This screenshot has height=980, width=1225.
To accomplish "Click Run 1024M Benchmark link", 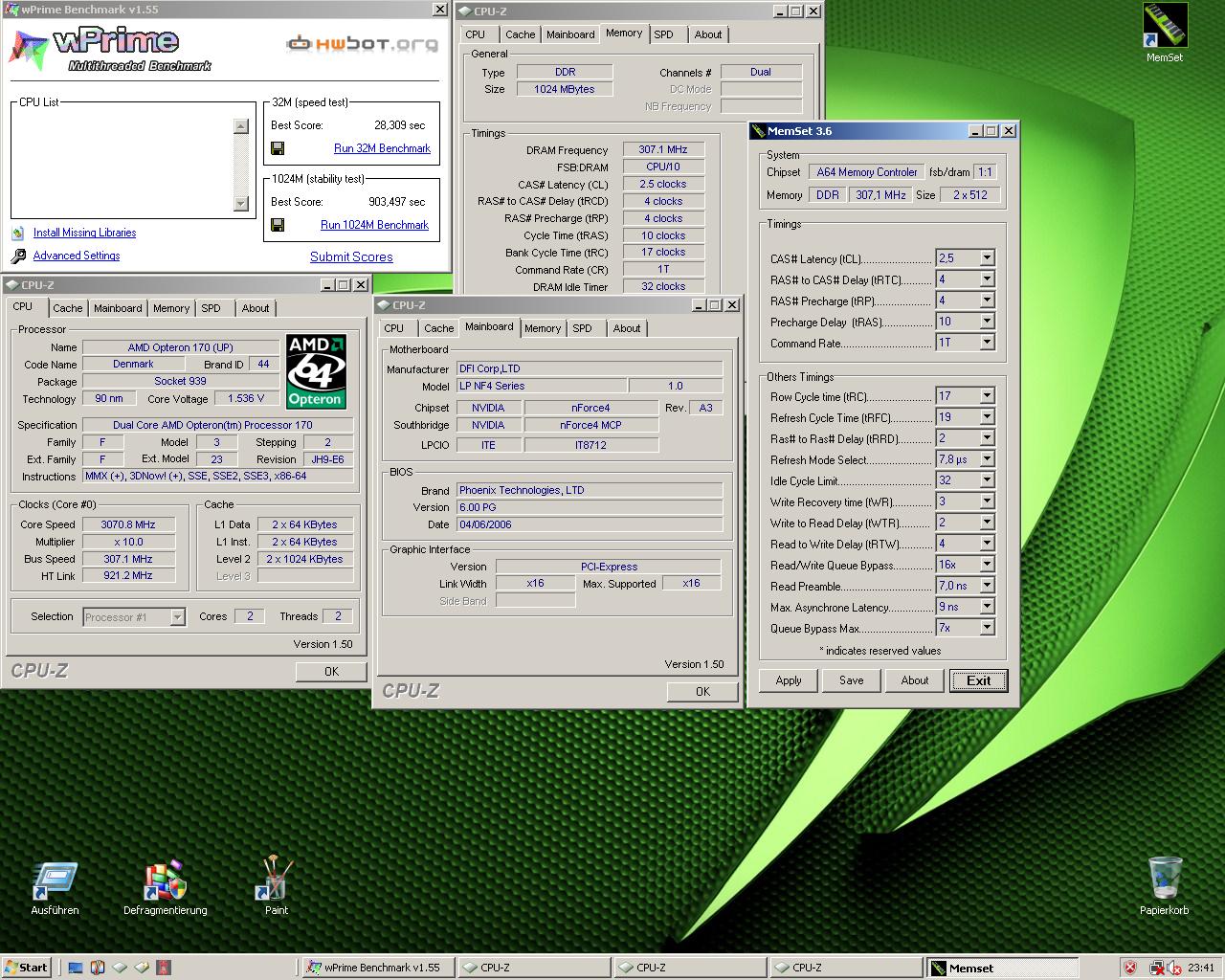I will (x=374, y=225).
